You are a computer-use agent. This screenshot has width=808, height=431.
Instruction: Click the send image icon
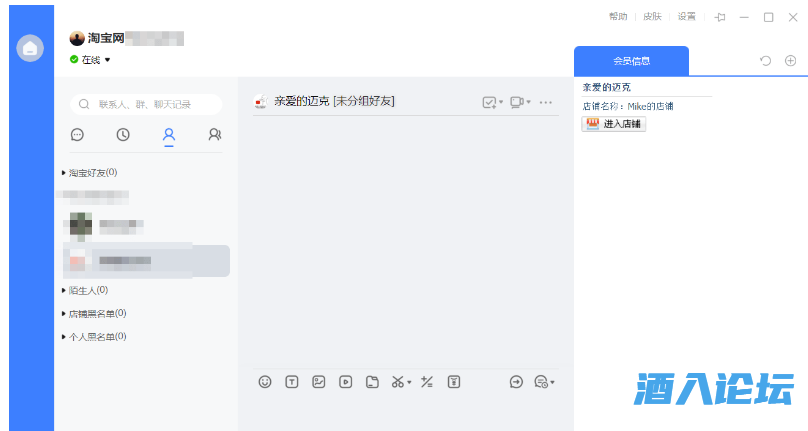pyautogui.click(x=319, y=381)
